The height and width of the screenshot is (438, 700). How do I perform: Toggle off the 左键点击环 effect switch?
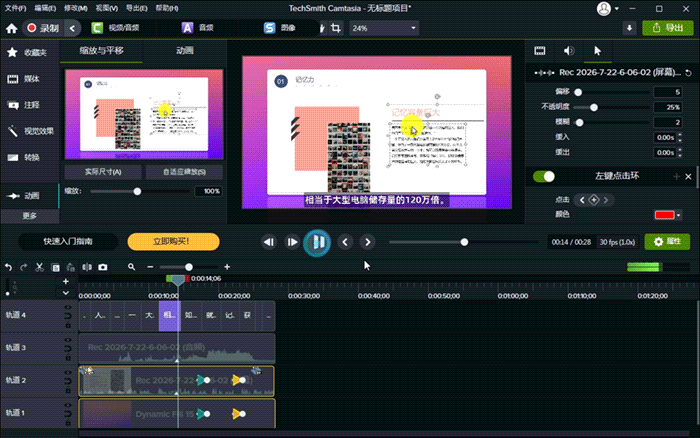544,176
